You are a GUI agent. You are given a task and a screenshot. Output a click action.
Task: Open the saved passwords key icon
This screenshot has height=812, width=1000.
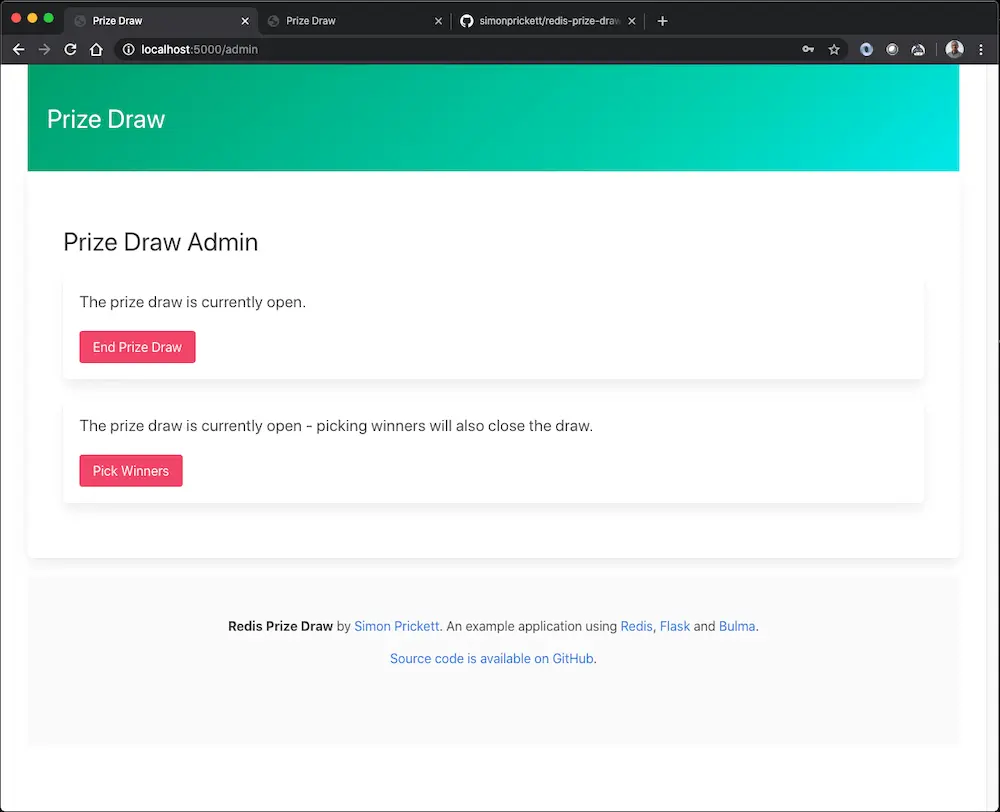click(x=808, y=49)
